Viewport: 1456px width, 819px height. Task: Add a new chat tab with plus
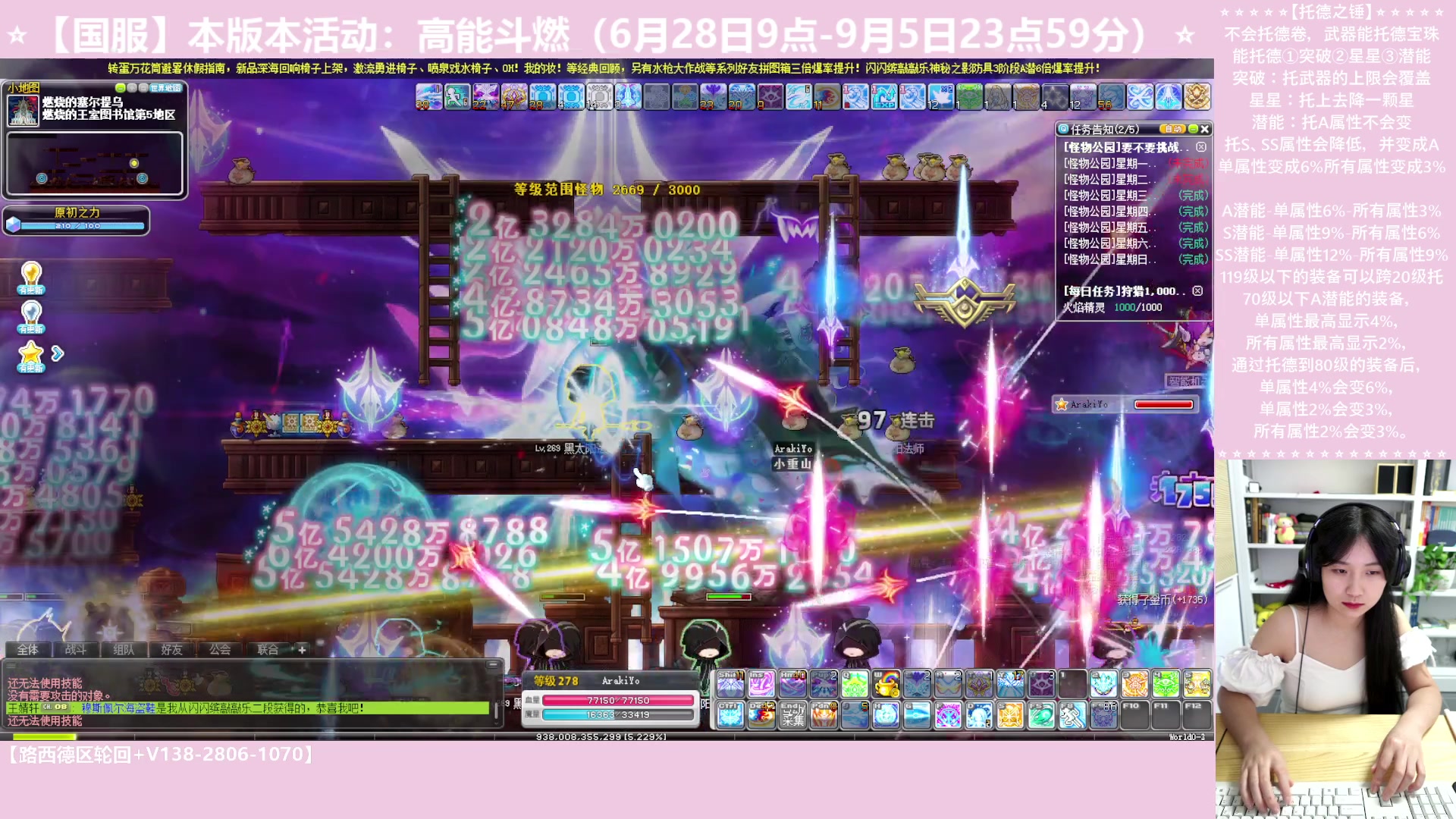pyautogui.click(x=302, y=649)
